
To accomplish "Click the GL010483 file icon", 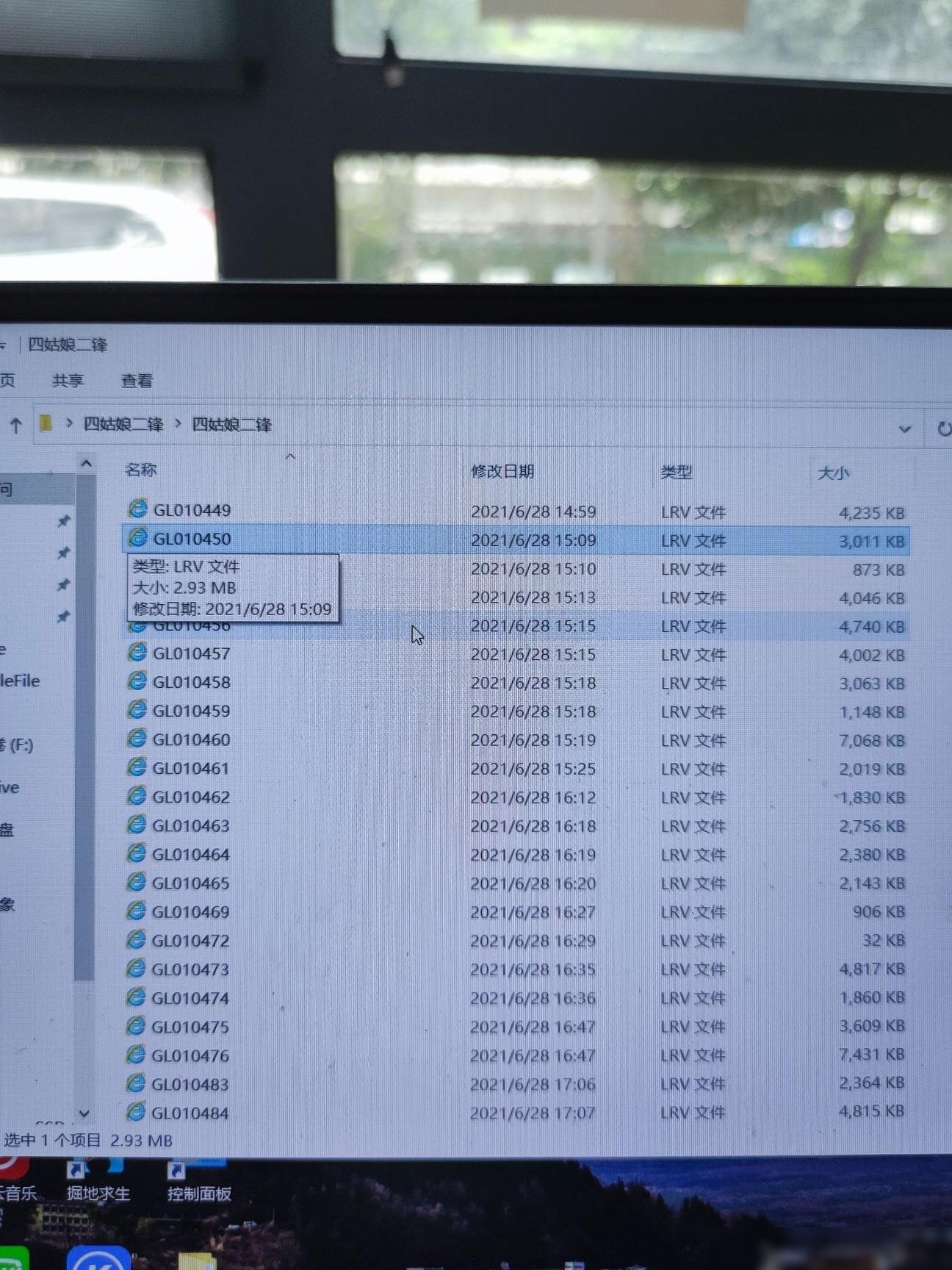I will tap(137, 1083).
